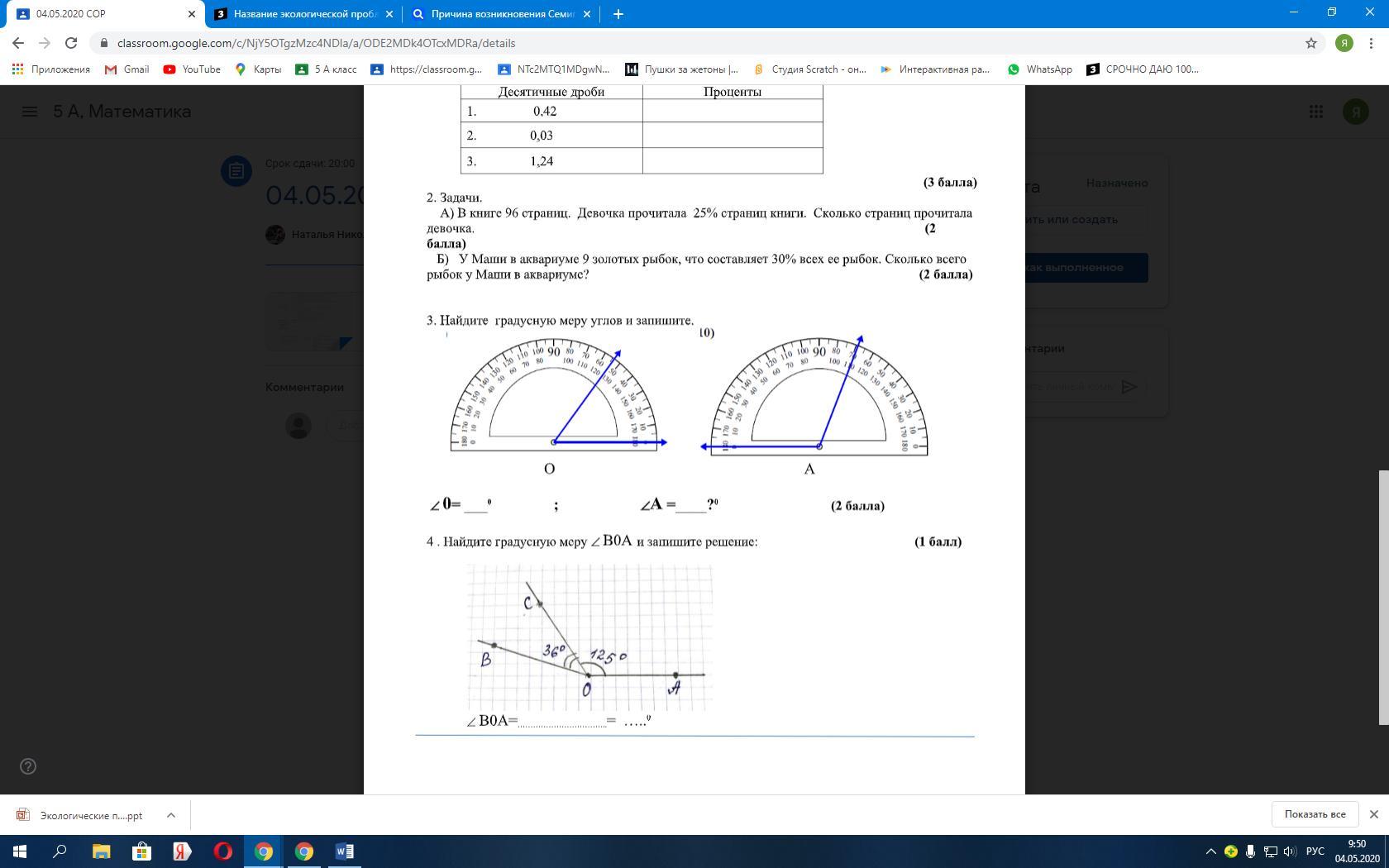The width and height of the screenshot is (1389, 868).
Task: Open the green Chrome profile avatar
Action: click(x=1344, y=43)
